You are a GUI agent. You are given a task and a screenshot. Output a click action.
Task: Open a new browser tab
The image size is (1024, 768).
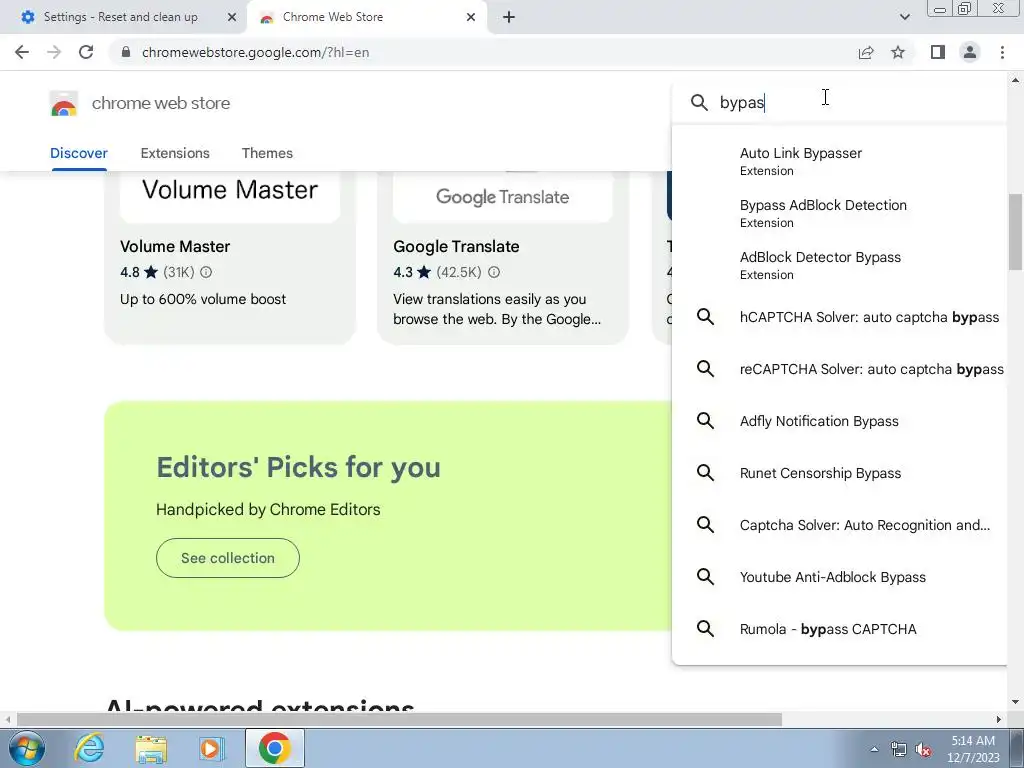pyautogui.click(x=509, y=17)
